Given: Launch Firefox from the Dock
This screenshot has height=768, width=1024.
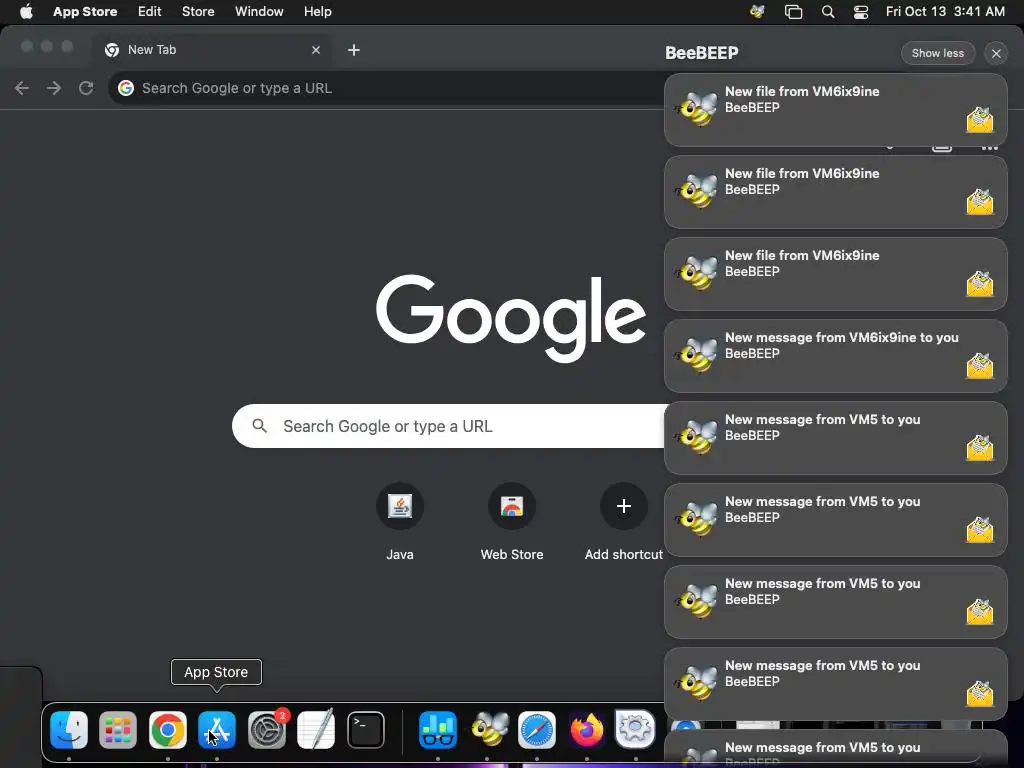Looking at the screenshot, I should pos(586,729).
